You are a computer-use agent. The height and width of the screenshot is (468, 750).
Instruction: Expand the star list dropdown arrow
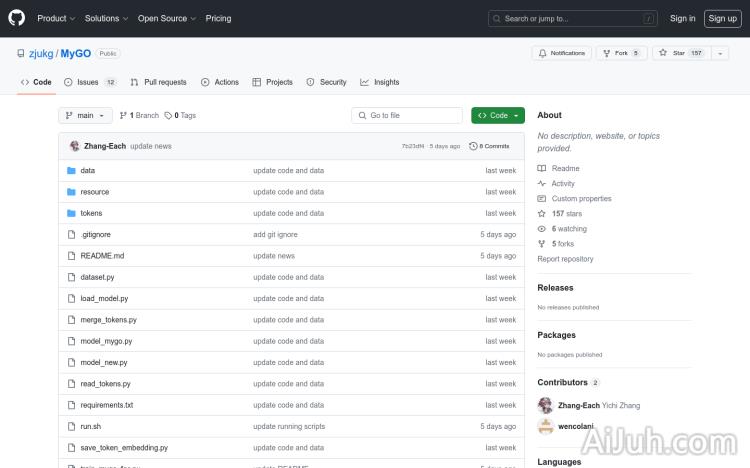(x=720, y=53)
